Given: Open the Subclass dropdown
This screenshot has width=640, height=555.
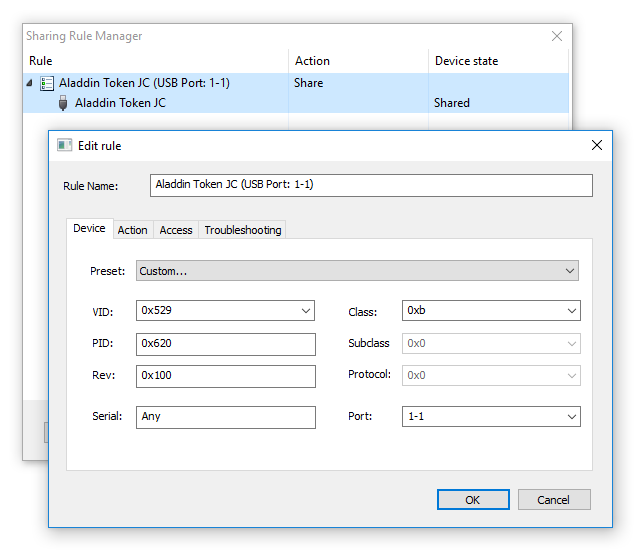Looking at the screenshot, I should pyautogui.click(x=491, y=344).
